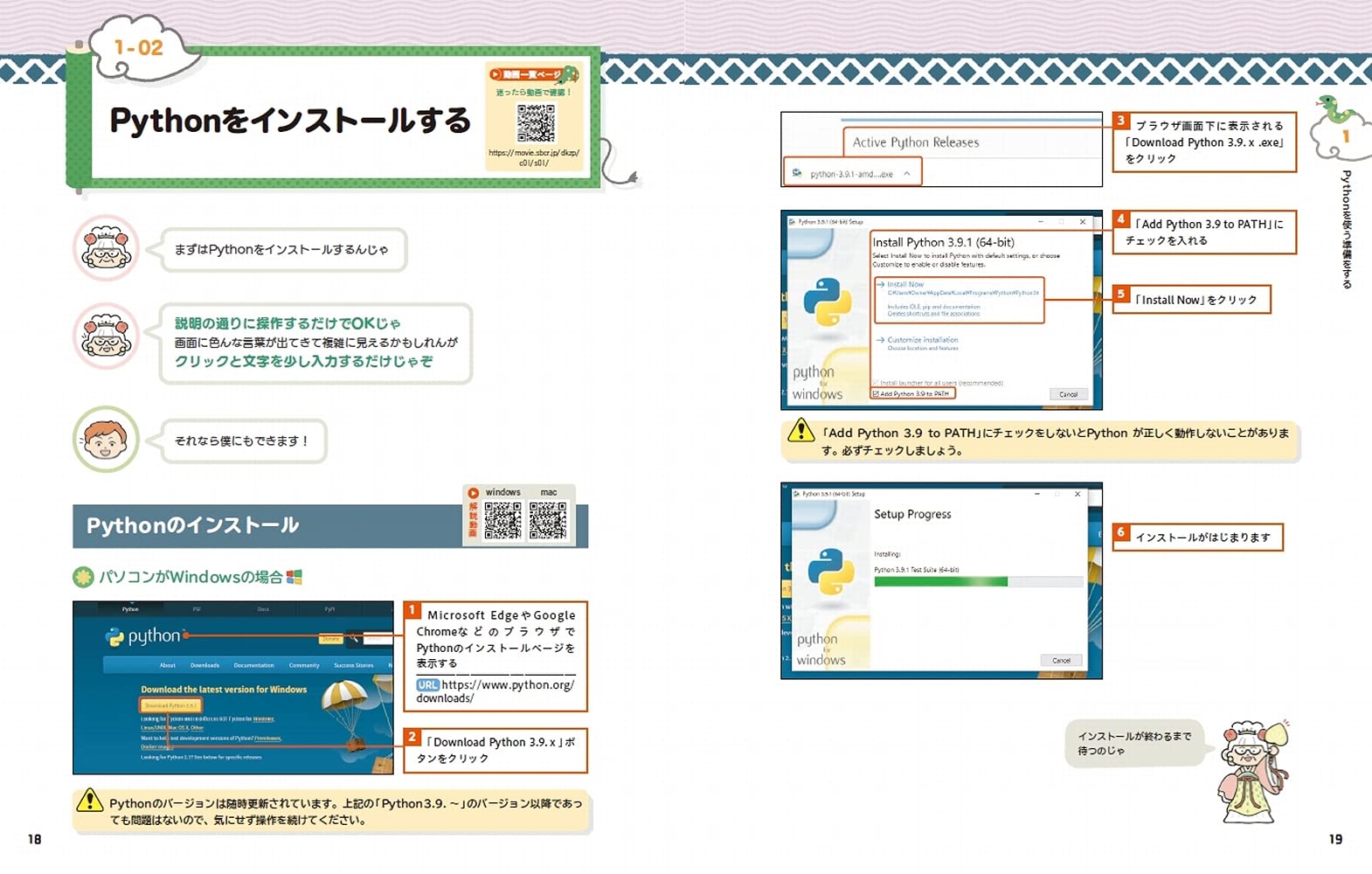Follow the Linux/UNIX link on python.org
This screenshot has height=874, width=1372.
(153, 728)
